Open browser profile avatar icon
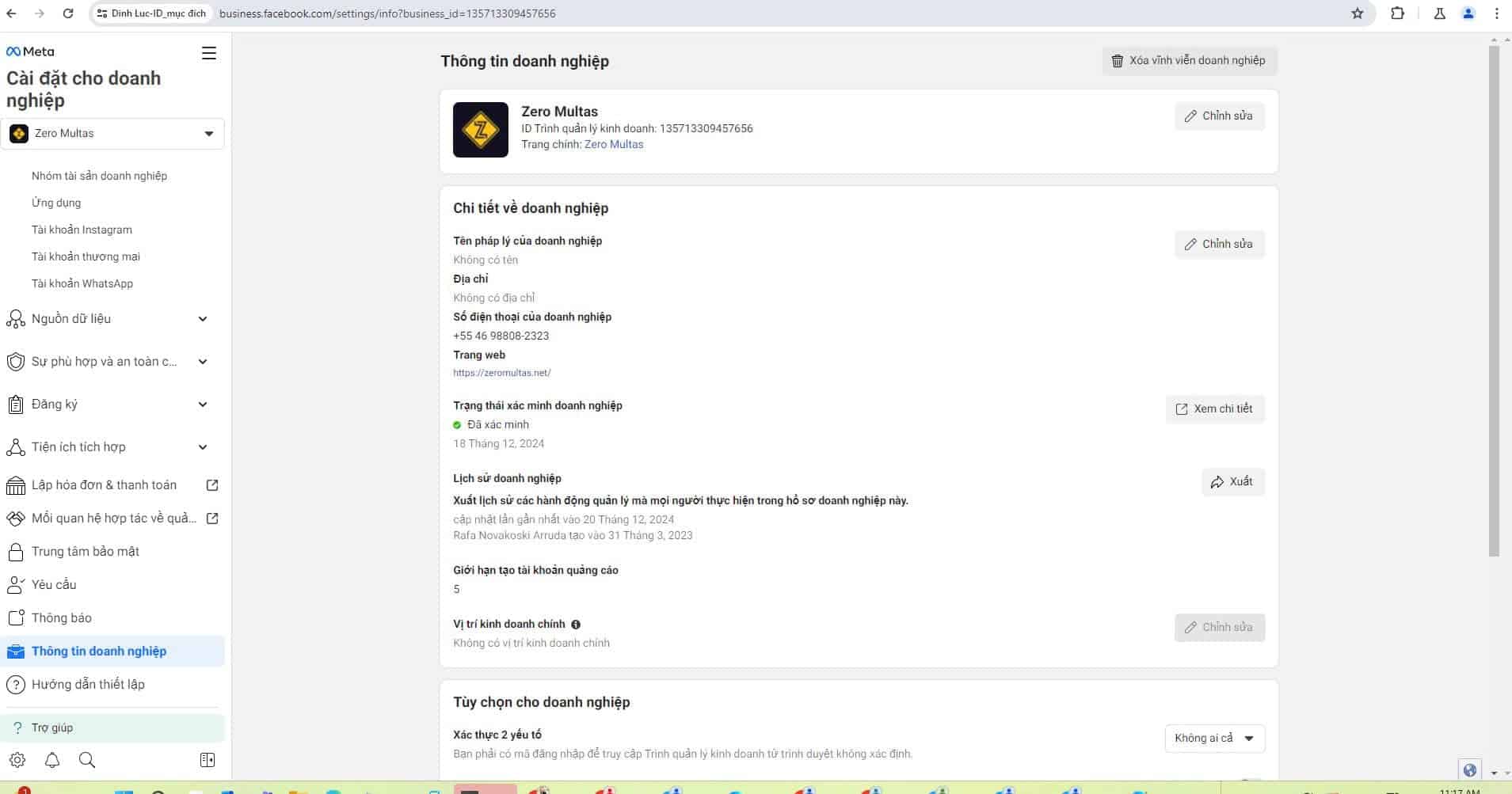The height and width of the screenshot is (794, 1512). point(1468,13)
